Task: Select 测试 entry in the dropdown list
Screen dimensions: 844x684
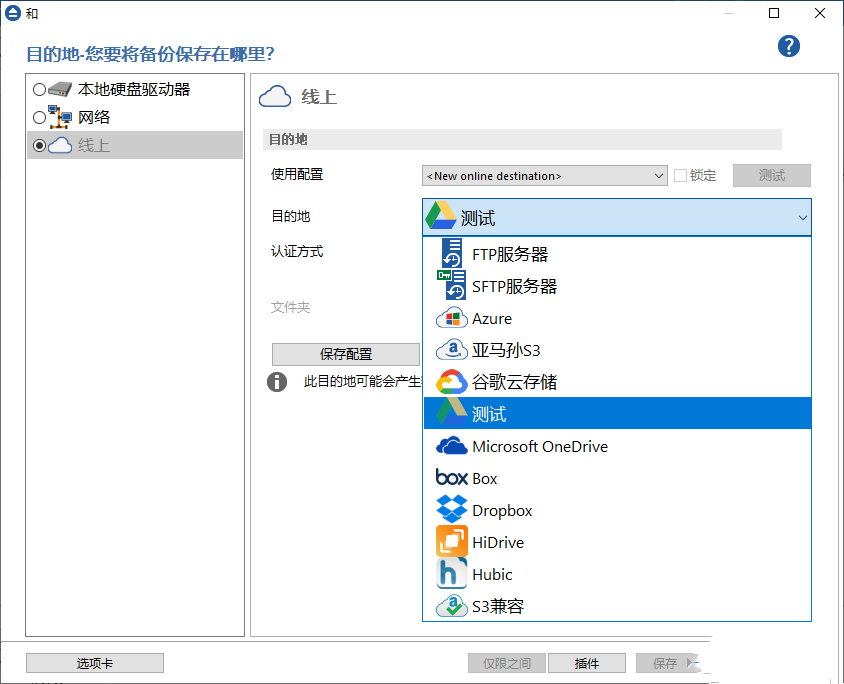Action: [492, 413]
